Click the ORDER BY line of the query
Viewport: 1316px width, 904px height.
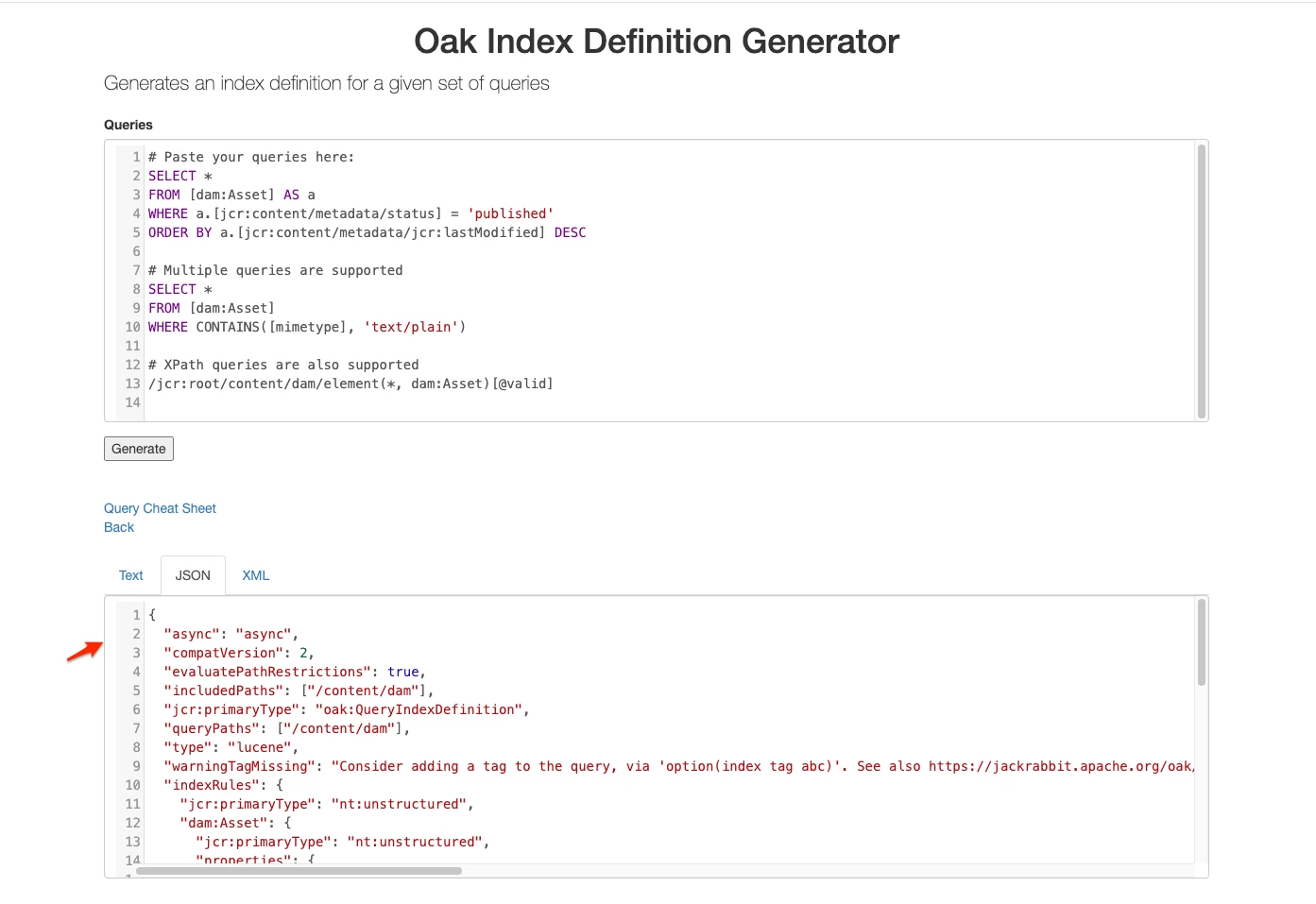(x=367, y=232)
